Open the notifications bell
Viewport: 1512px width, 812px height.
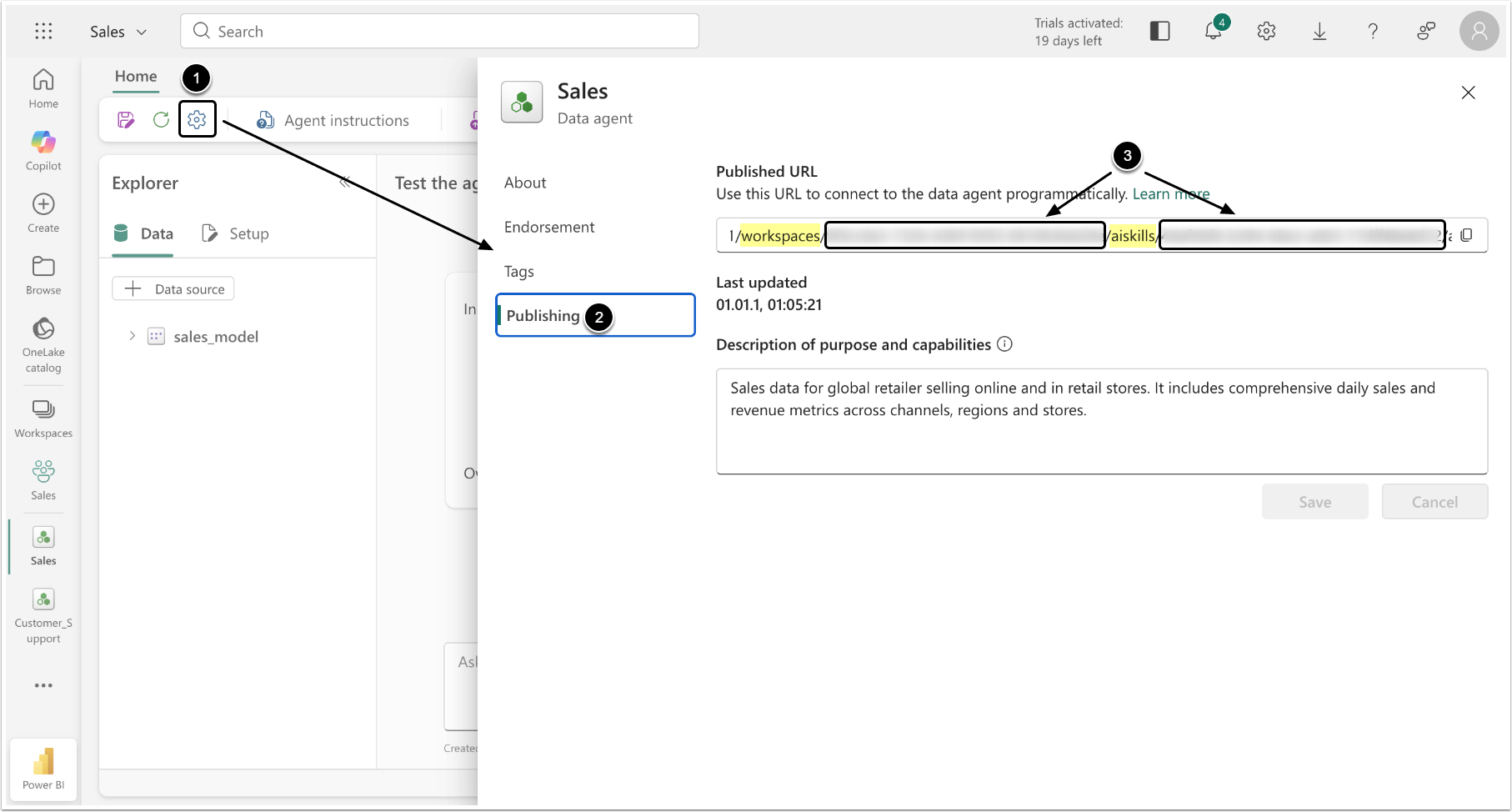(1214, 32)
